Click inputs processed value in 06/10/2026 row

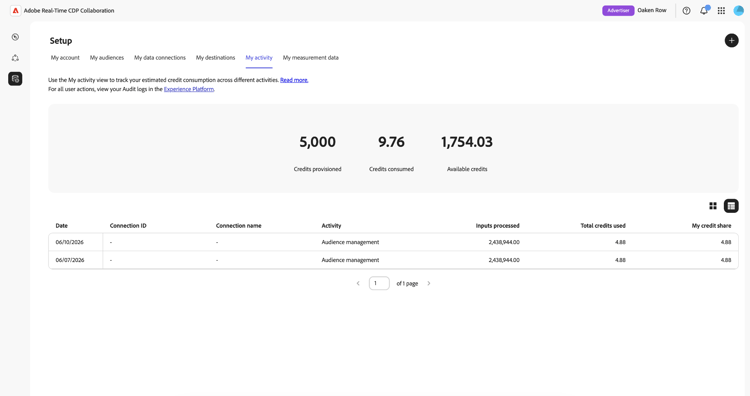pyautogui.click(x=504, y=242)
